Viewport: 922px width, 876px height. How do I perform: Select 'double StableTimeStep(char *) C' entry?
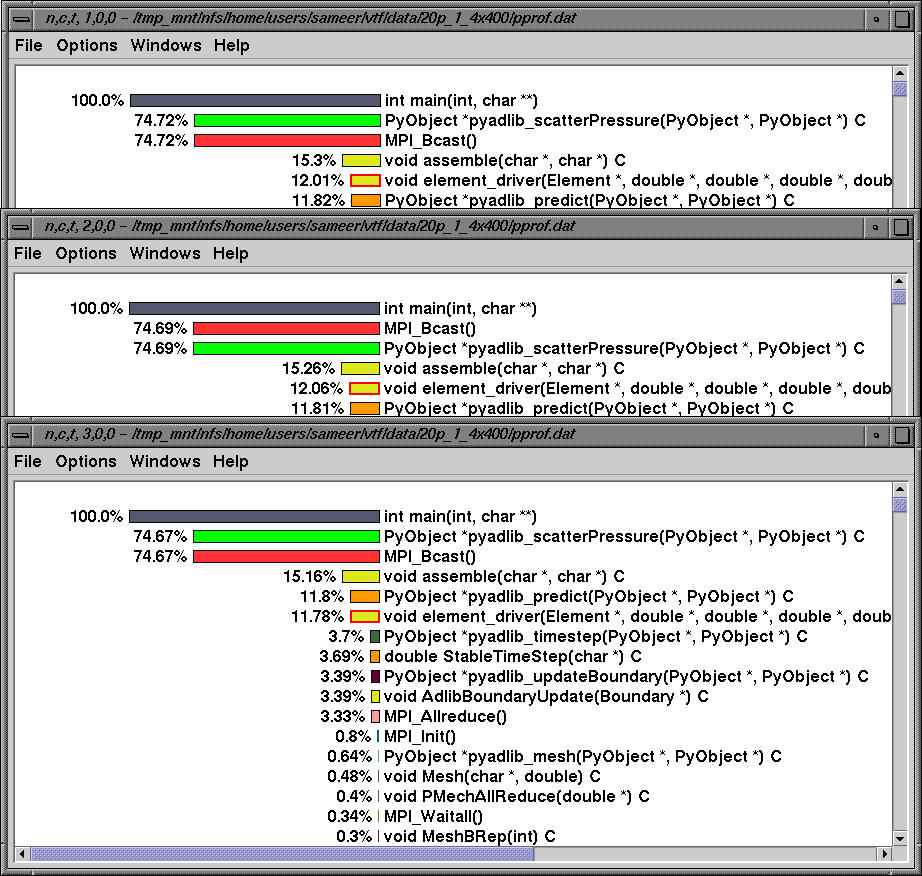[513, 657]
